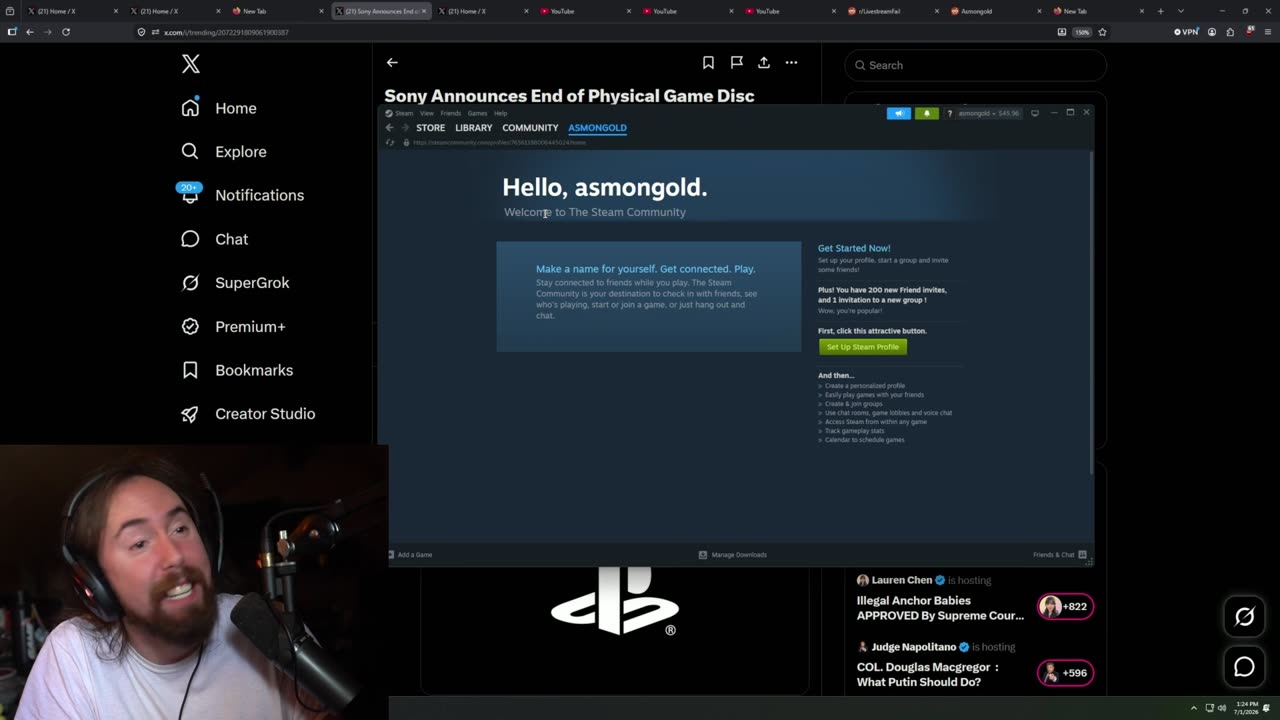Open the Friends menu in Steam
This screenshot has height=720, width=1280.
pyautogui.click(x=451, y=113)
